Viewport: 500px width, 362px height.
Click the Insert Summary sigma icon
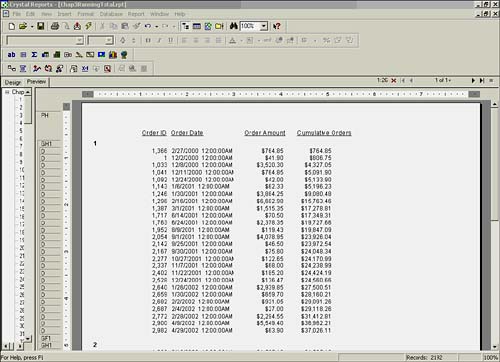pyautogui.click(x=34, y=55)
